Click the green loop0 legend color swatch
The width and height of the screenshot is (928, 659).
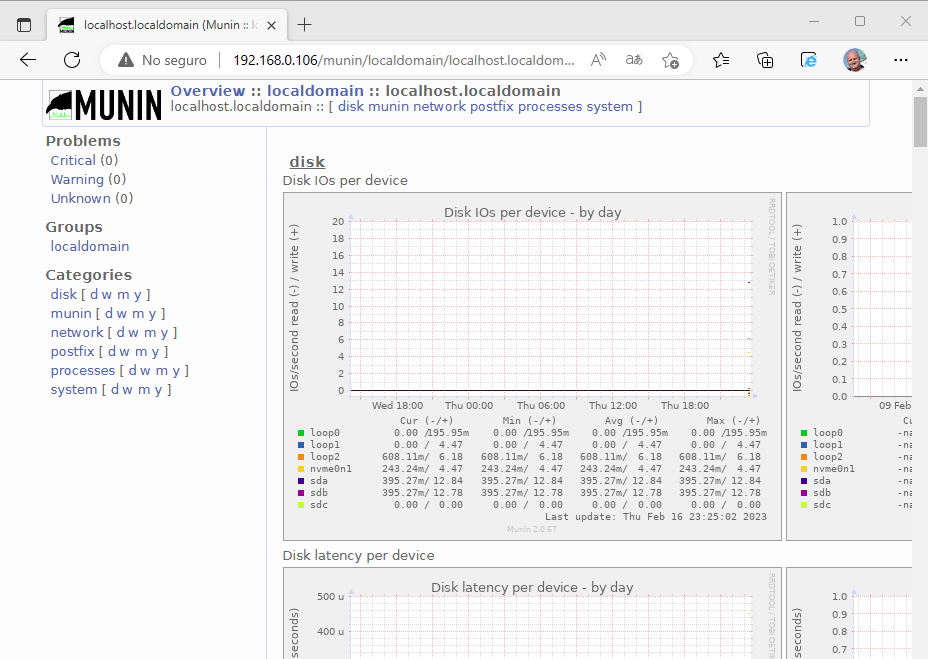click(301, 433)
